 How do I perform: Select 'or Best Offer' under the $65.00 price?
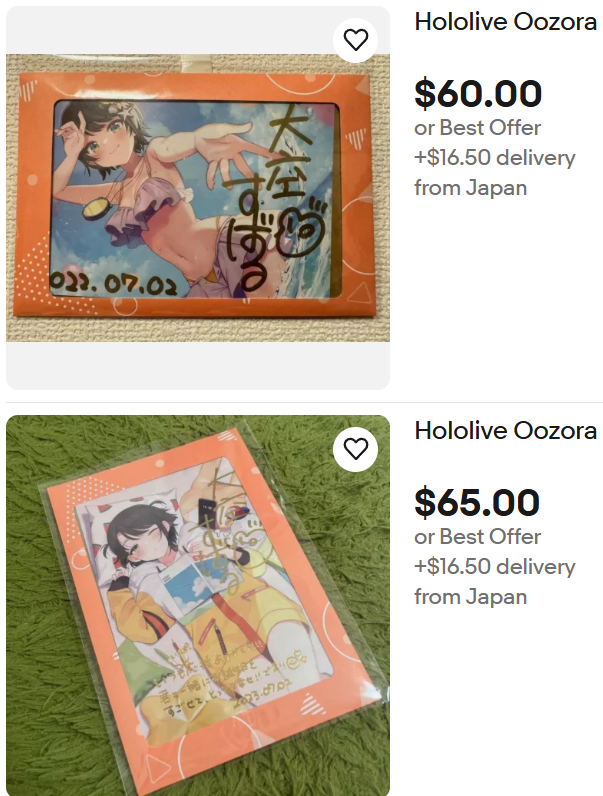pos(478,537)
